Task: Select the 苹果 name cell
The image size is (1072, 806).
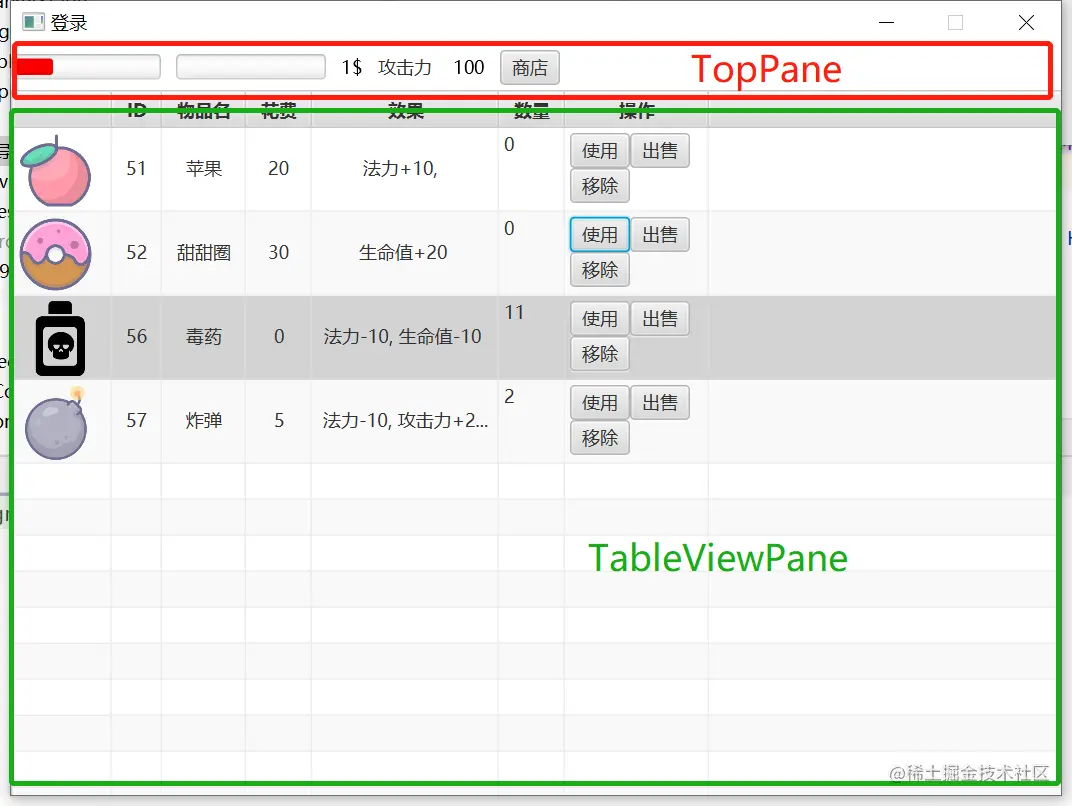Action: click(204, 169)
